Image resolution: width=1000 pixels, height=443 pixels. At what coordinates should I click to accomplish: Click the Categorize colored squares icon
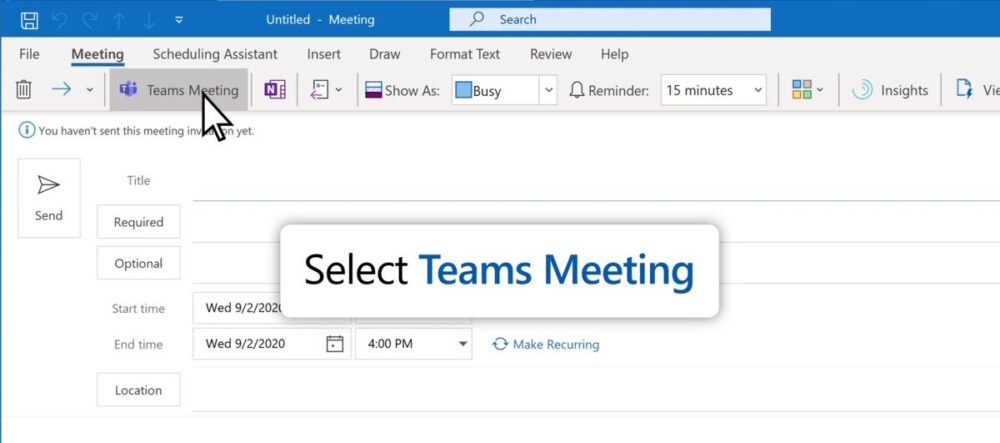[802, 90]
